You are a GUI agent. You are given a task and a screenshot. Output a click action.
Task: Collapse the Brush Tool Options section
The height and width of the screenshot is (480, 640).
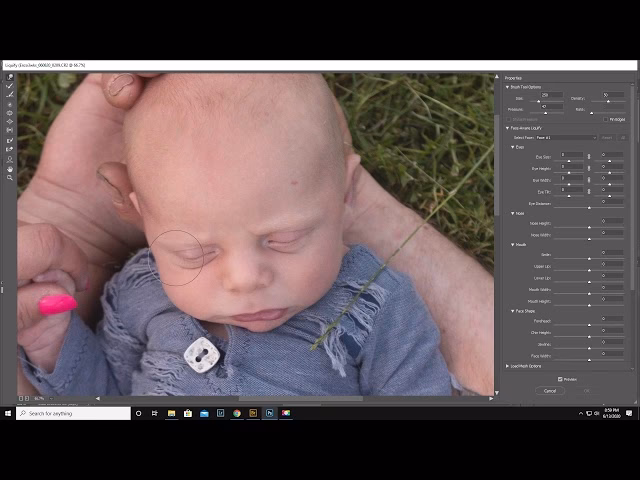tap(507, 87)
